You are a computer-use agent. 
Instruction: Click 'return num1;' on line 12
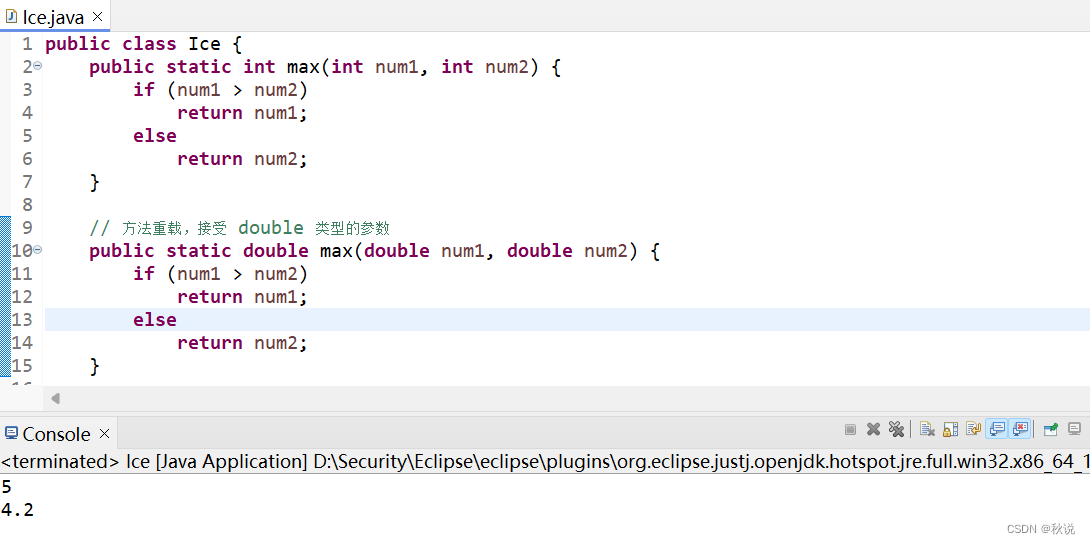242,297
